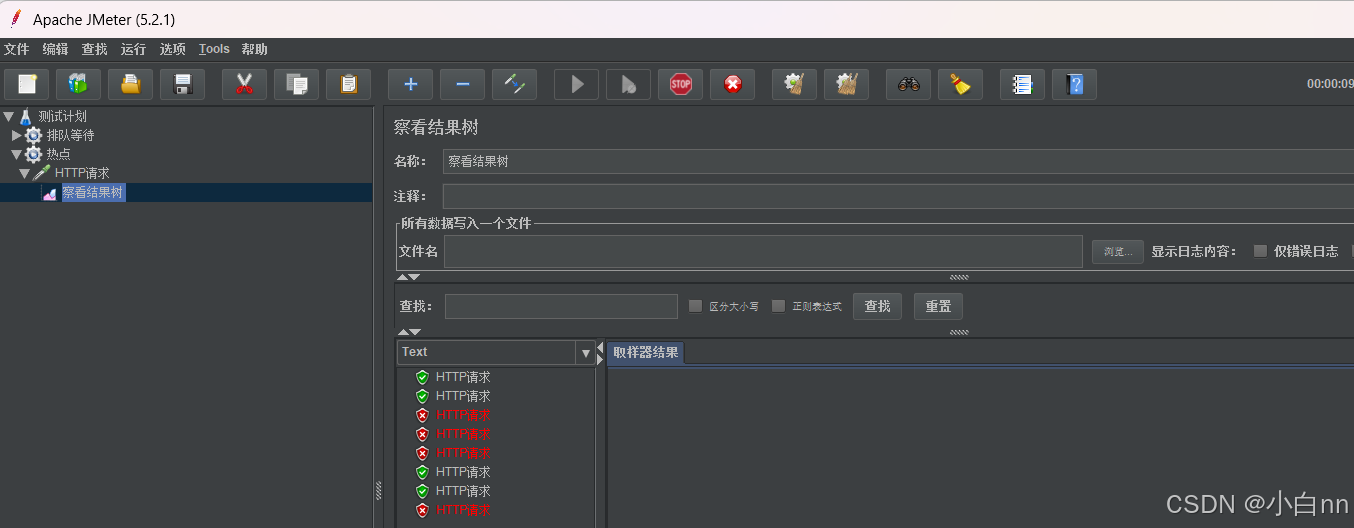This screenshot has width=1354, height=528.
Task: Click the 重置 reset button
Action: pyautogui.click(x=939, y=306)
